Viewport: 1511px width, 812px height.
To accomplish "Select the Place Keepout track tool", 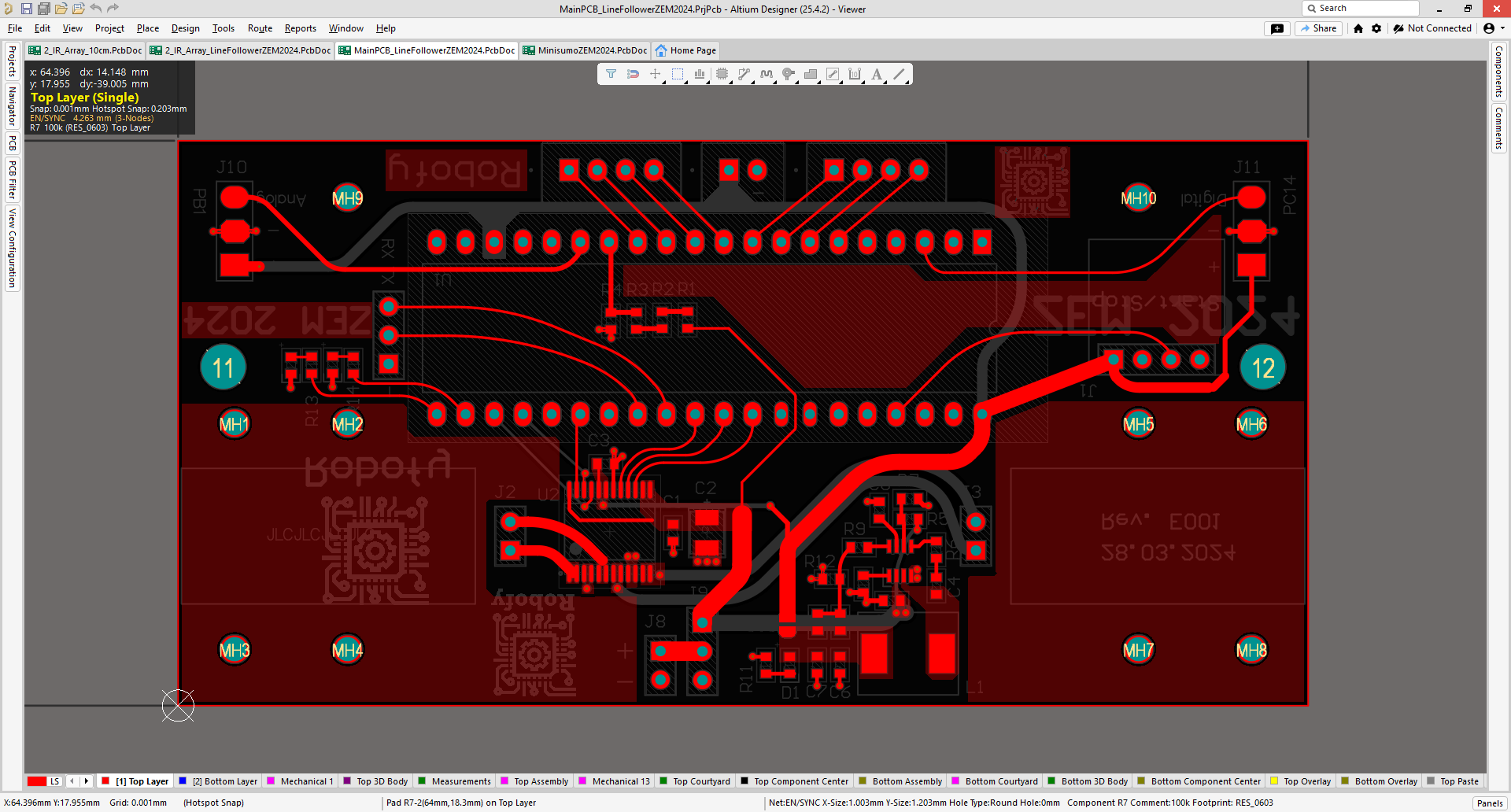I will click(833, 74).
